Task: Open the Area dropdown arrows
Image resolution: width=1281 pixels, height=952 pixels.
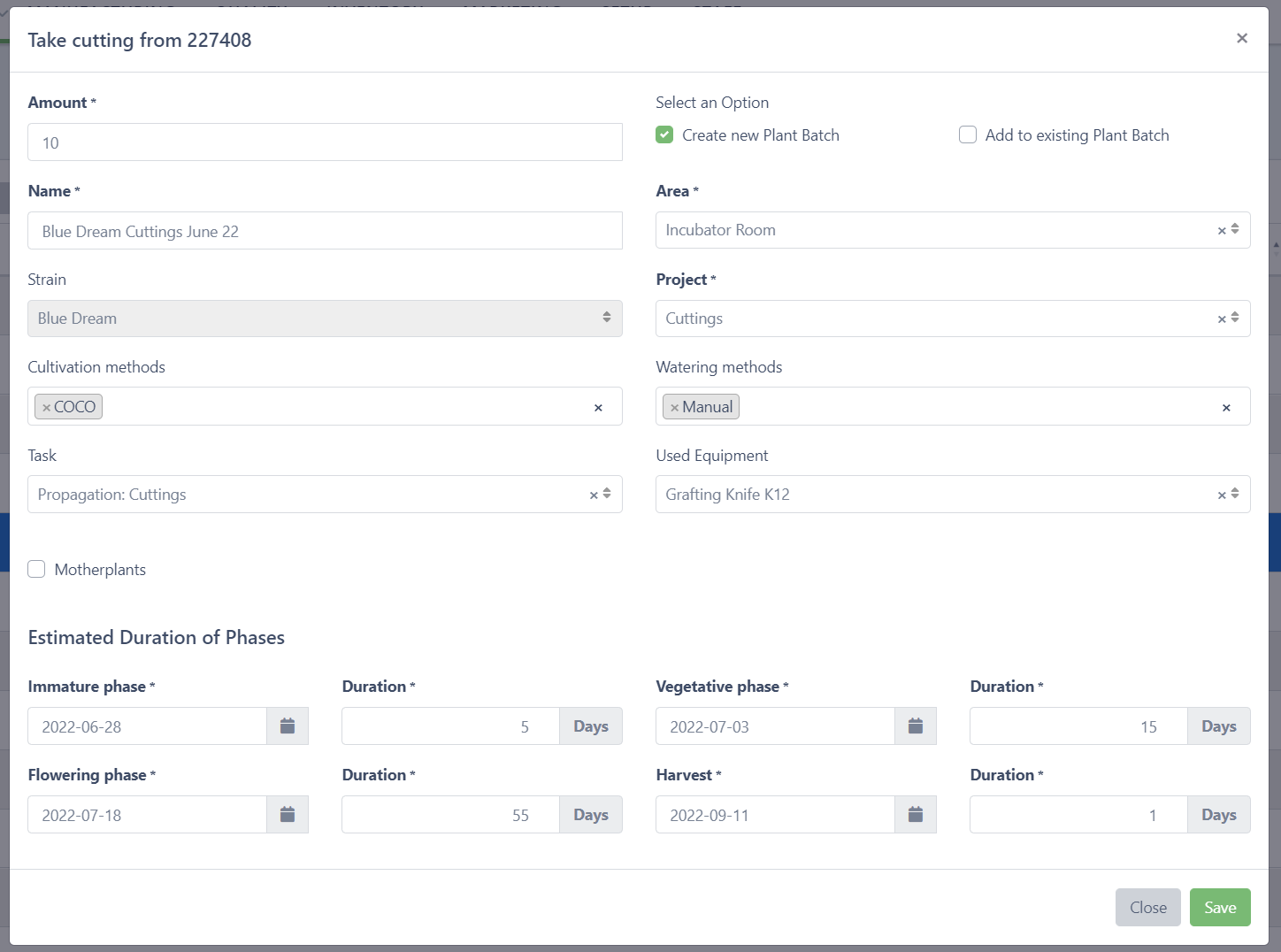Action: (1235, 230)
